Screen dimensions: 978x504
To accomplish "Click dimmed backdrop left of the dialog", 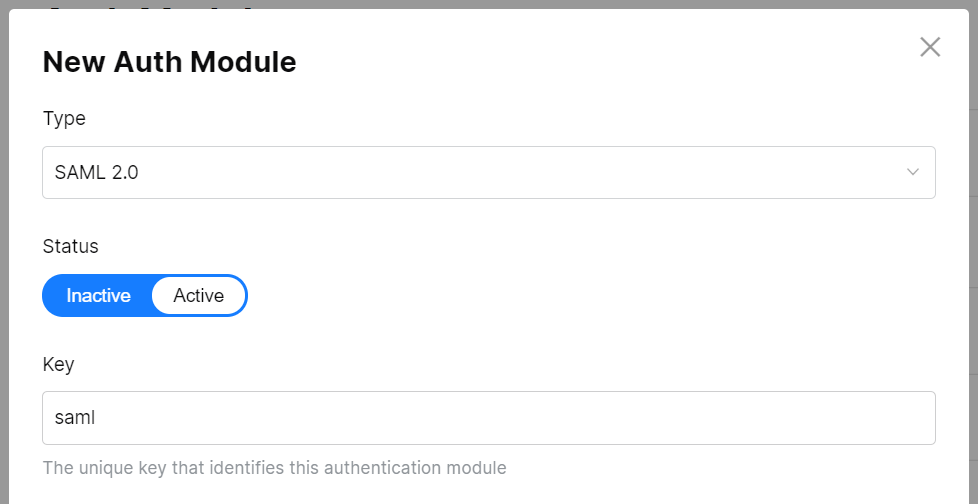I will [4, 250].
